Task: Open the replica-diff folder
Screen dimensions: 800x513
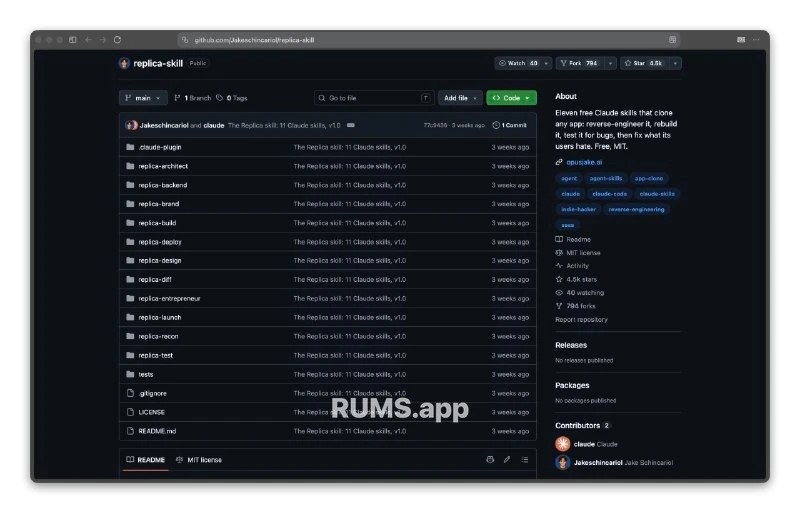Action: [155, 279]
